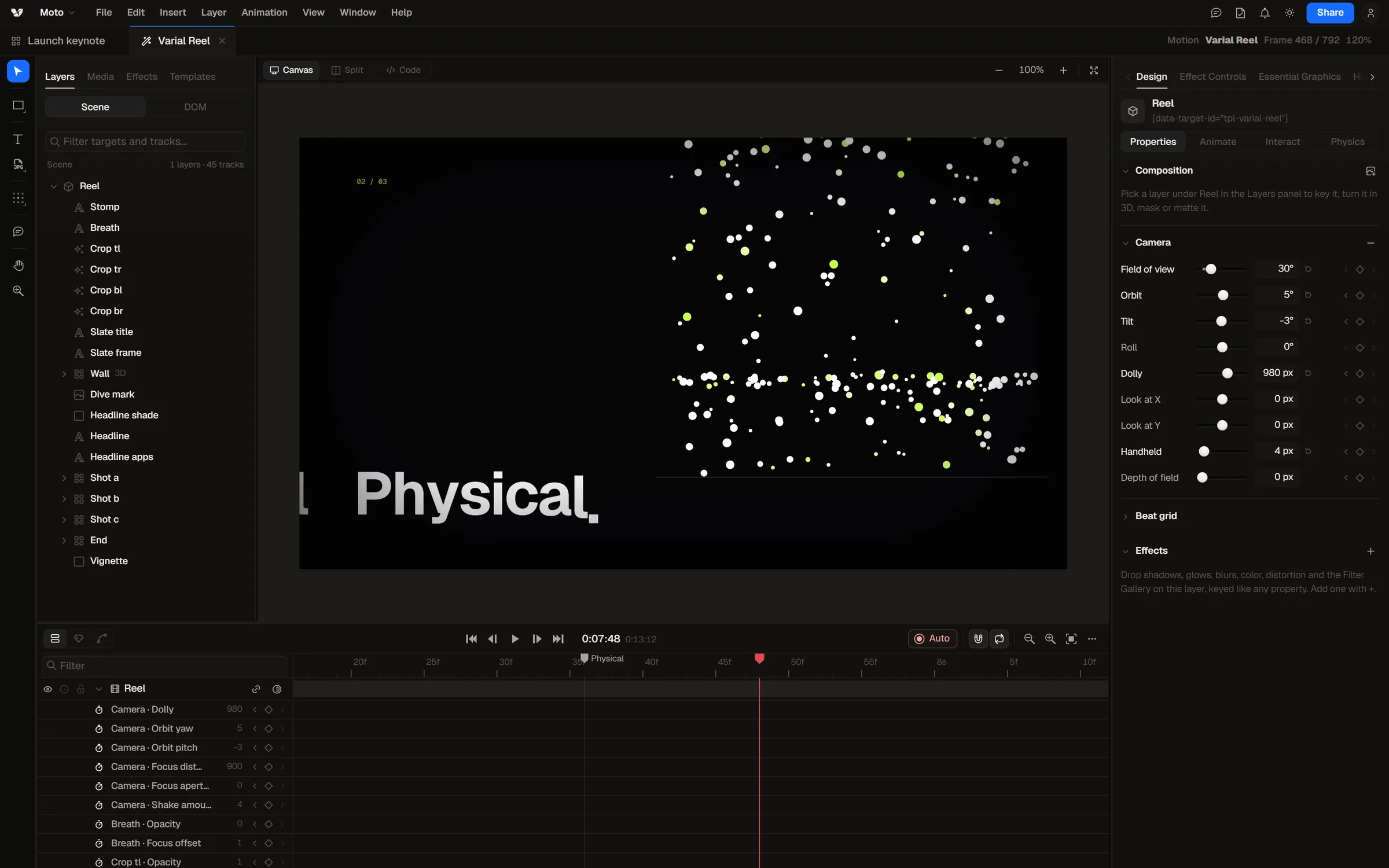Add a new effect with plus
The width and height of the screenshot is (1389, 868).
click(1370, 551)
